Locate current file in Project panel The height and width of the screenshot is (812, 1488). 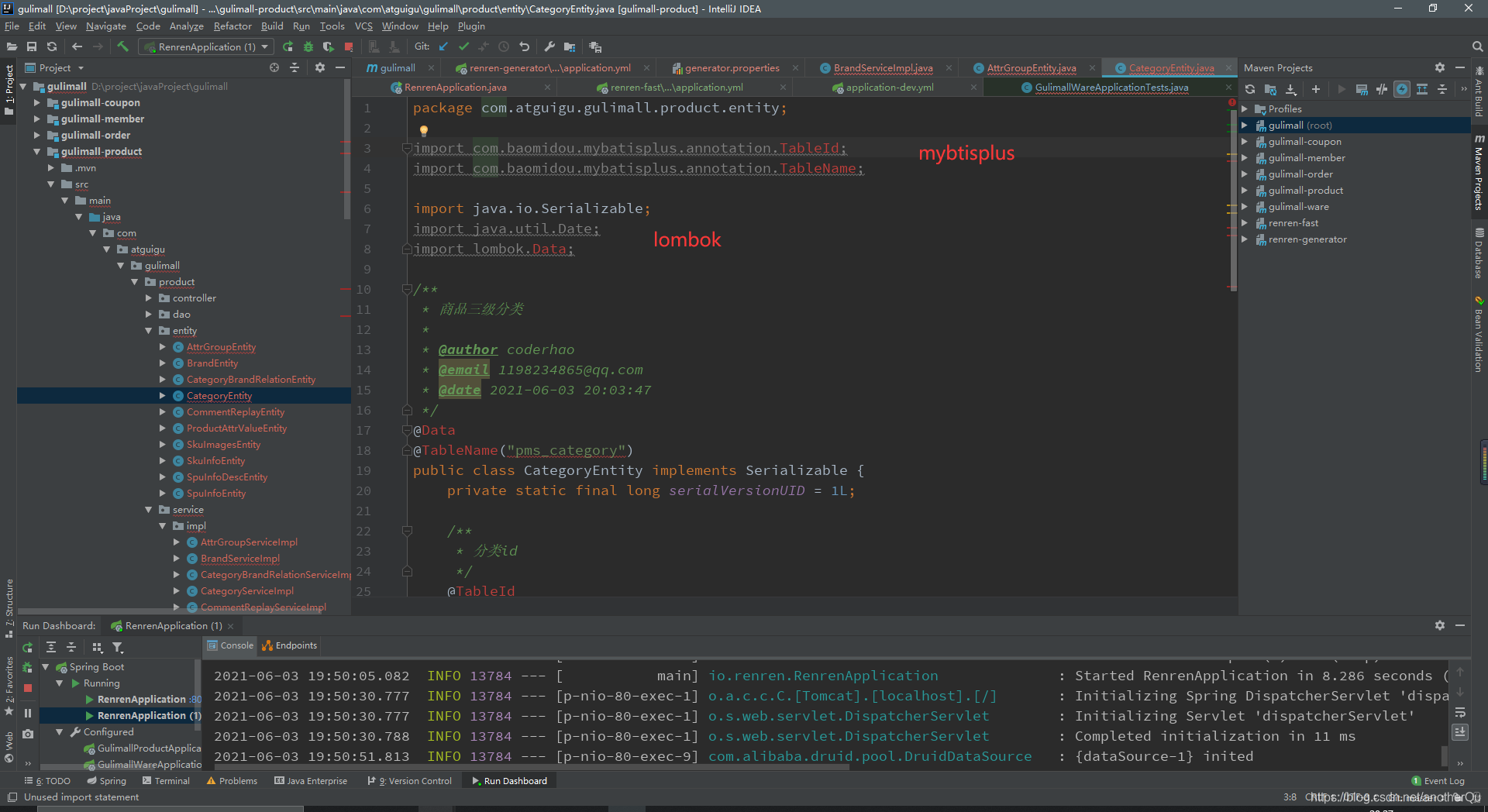[274, 67]
